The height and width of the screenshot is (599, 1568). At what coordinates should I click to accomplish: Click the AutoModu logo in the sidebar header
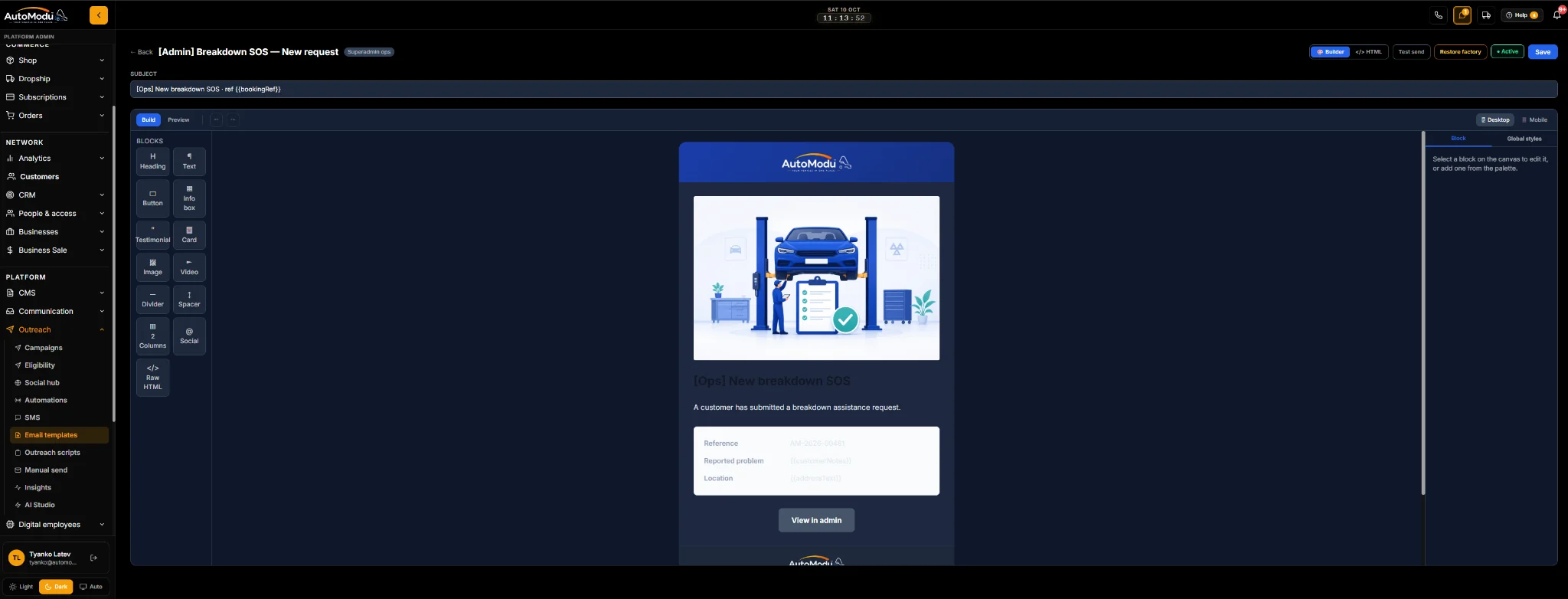36,15
